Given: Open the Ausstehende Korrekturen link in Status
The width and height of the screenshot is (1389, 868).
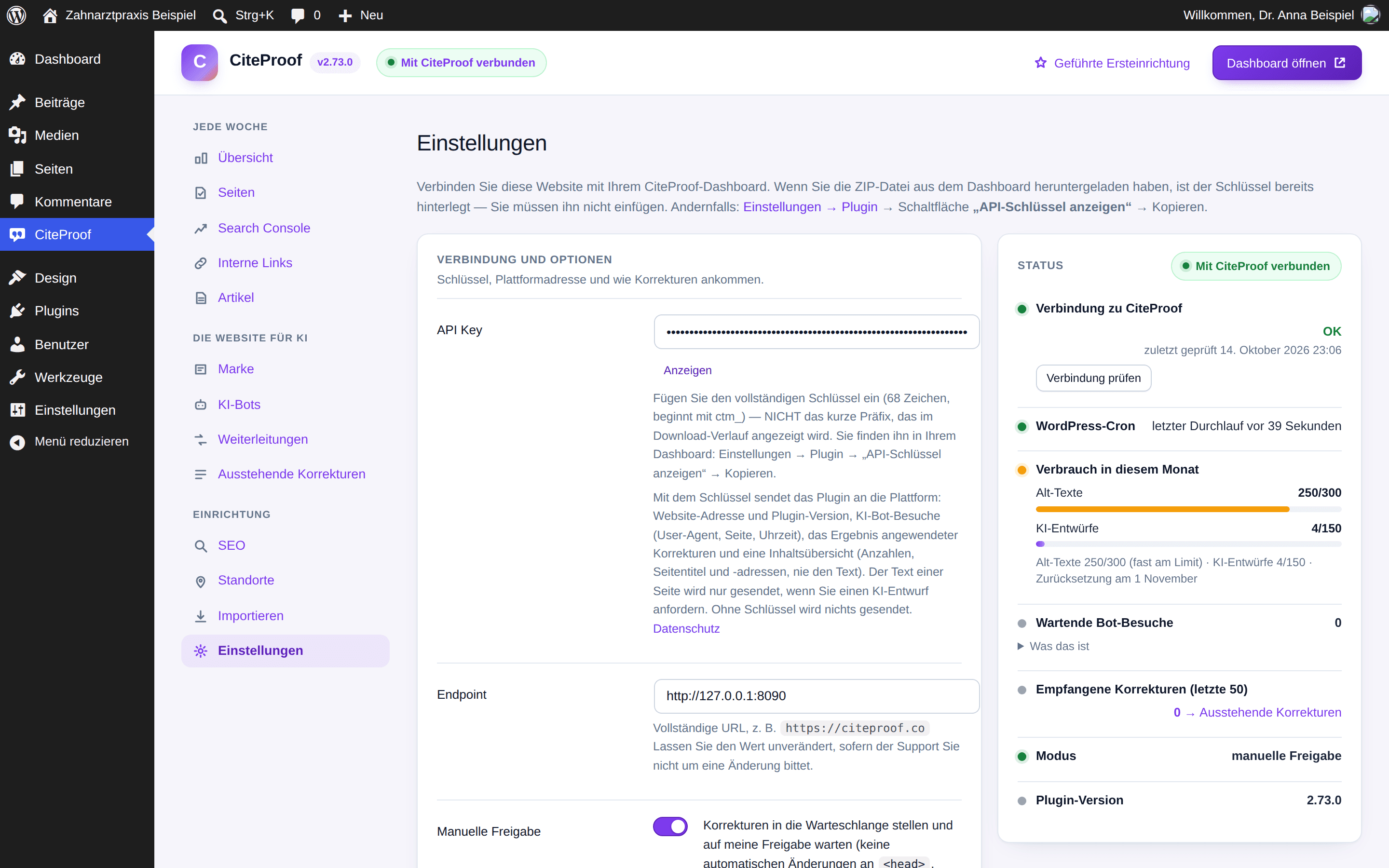Looking at the screenshot, I should click(x=1257, y=712).
